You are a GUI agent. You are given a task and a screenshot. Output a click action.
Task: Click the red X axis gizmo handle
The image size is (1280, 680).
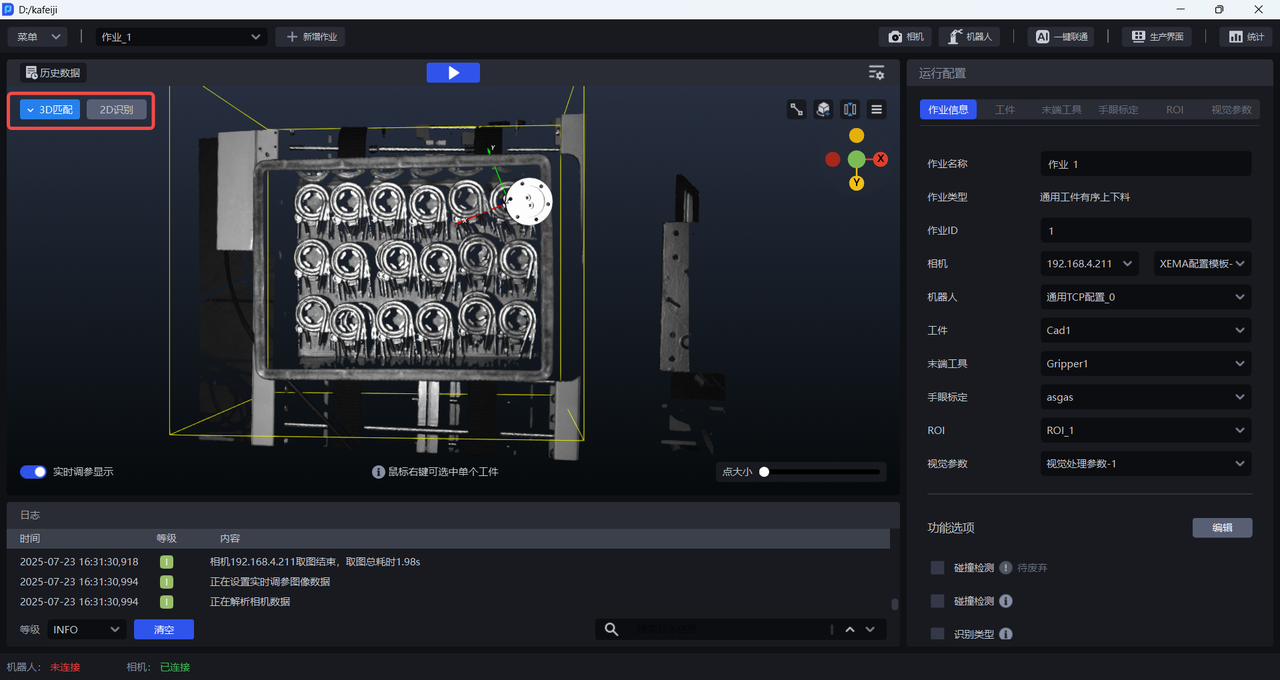[x=881, y=159]
